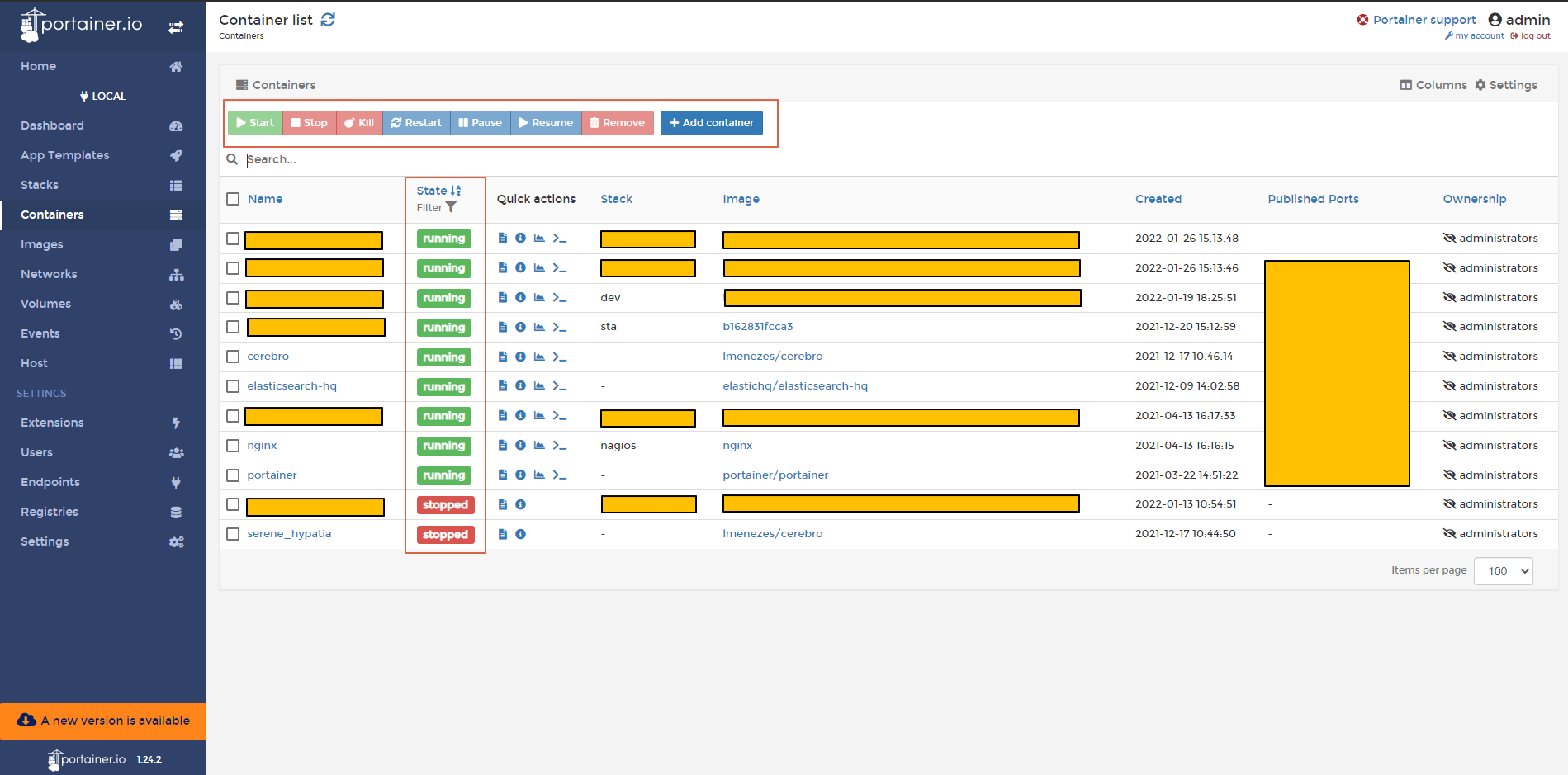
Task: Click the lmenezes/cerebro image link for cerebro
Action: tap(773, 357)
